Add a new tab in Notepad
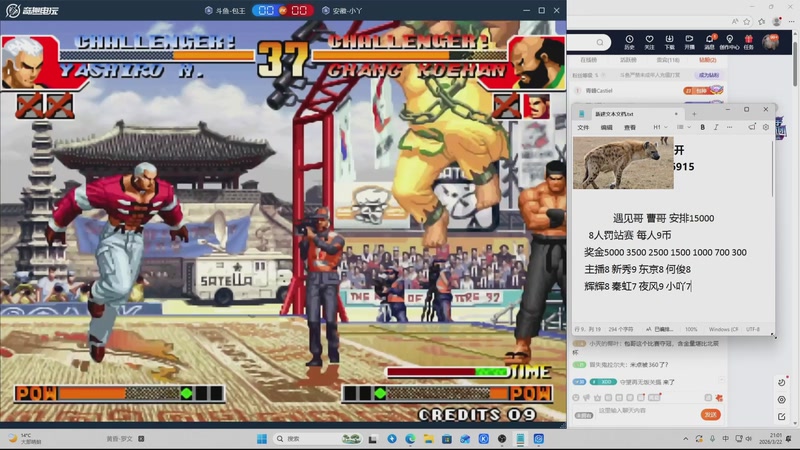This screenshot has height=450, width=800. tap(694, 114)
